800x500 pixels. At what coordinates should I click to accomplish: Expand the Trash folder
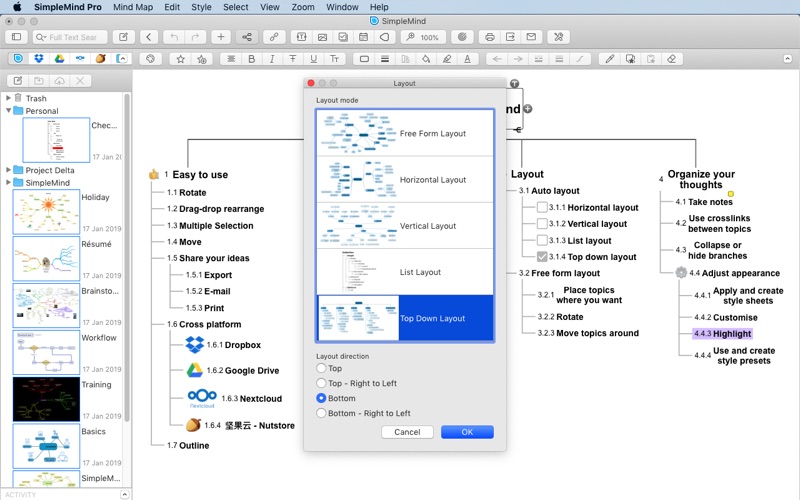[8, 97]
